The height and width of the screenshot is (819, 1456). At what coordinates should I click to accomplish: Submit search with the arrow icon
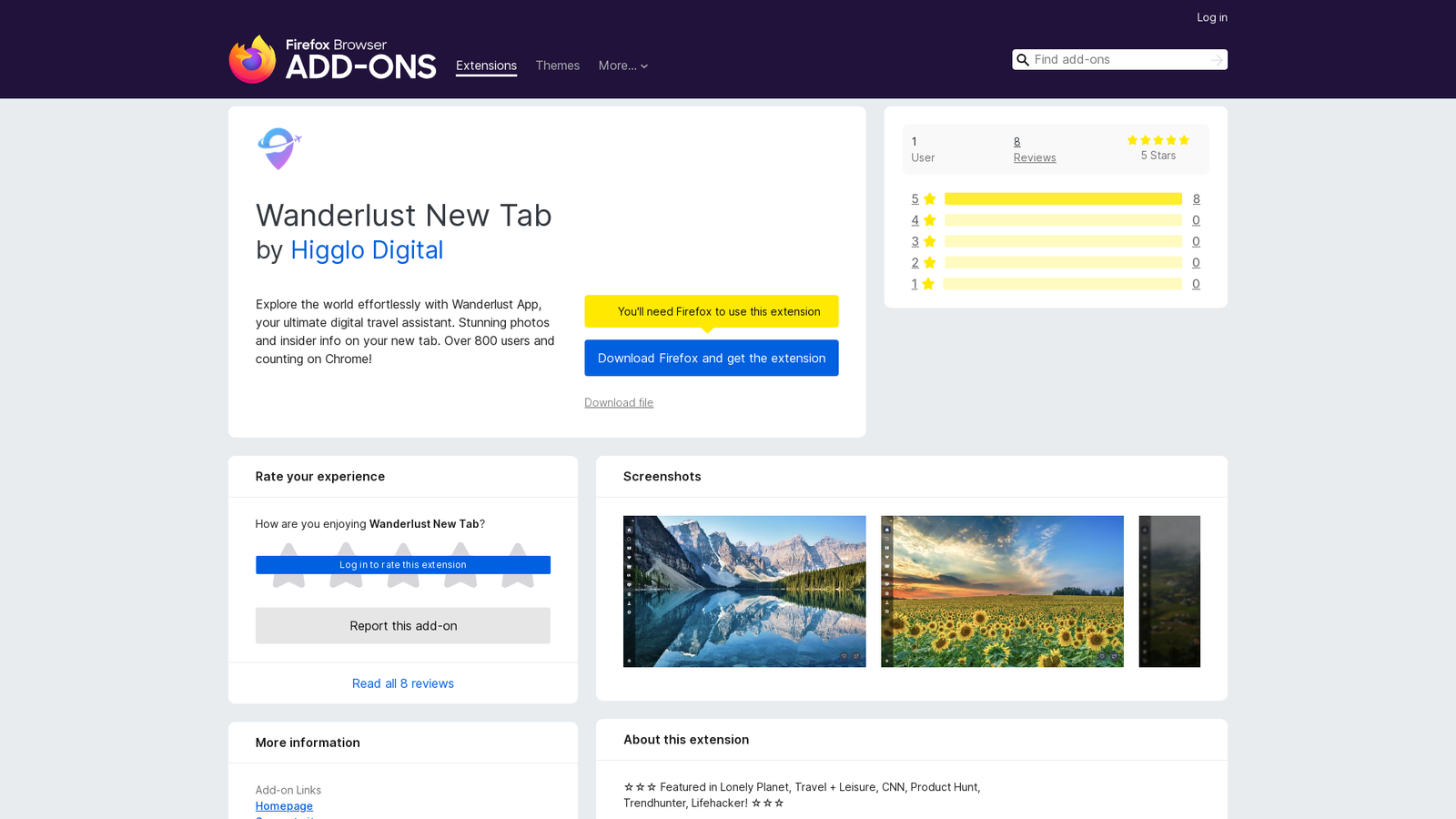1217,60
